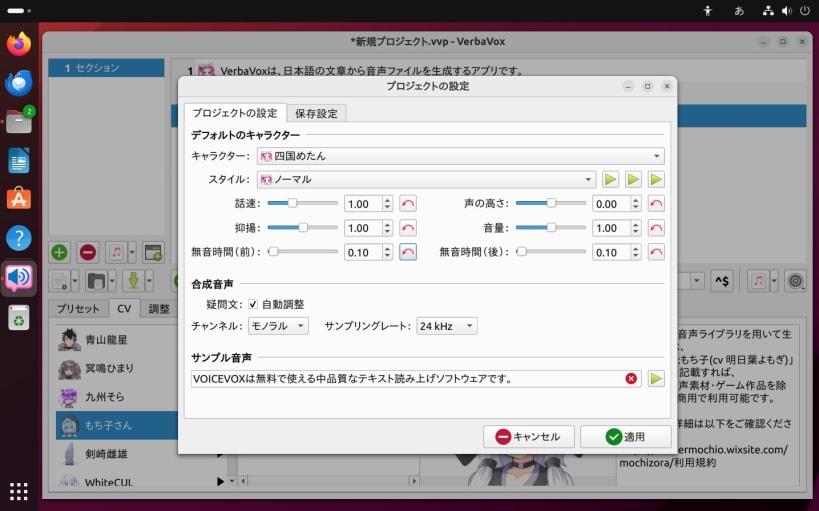Open the スタイル dropdown

coord(426,180)
